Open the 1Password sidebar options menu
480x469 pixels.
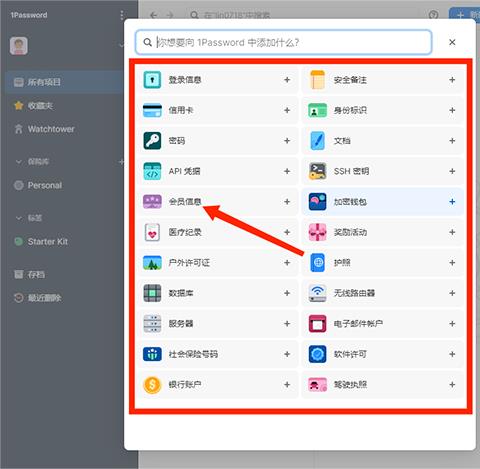tap(122, 15)
